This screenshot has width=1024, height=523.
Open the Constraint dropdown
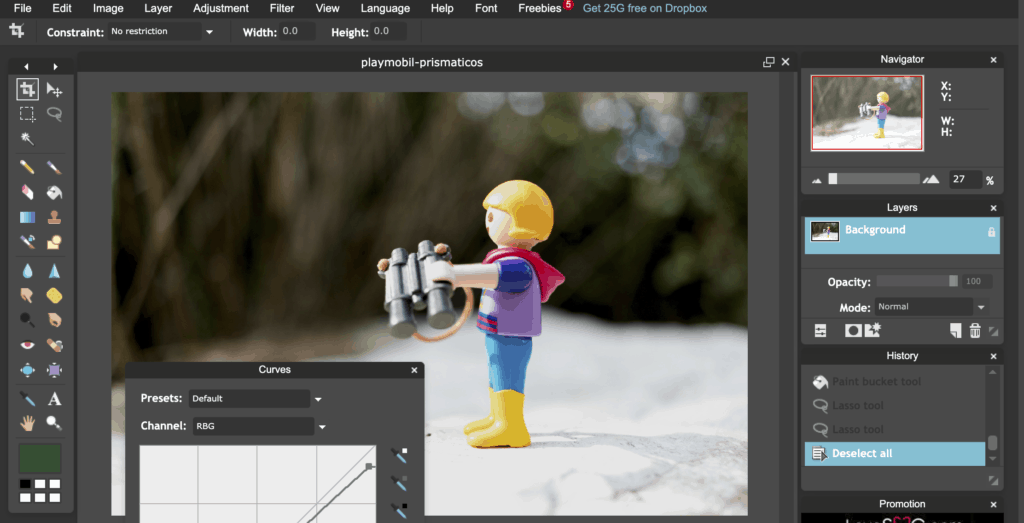(209, 31)
